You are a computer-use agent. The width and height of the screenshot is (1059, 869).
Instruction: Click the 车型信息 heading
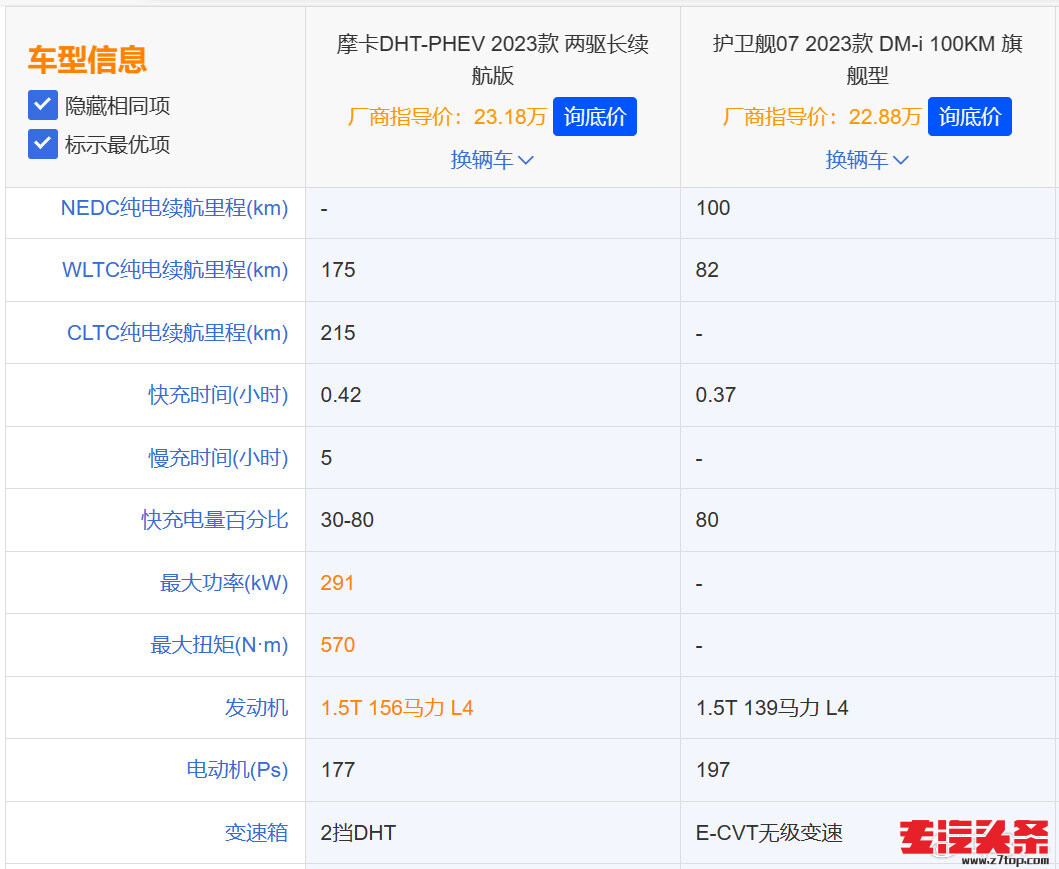pyautogui.click(x=87, y=59)
